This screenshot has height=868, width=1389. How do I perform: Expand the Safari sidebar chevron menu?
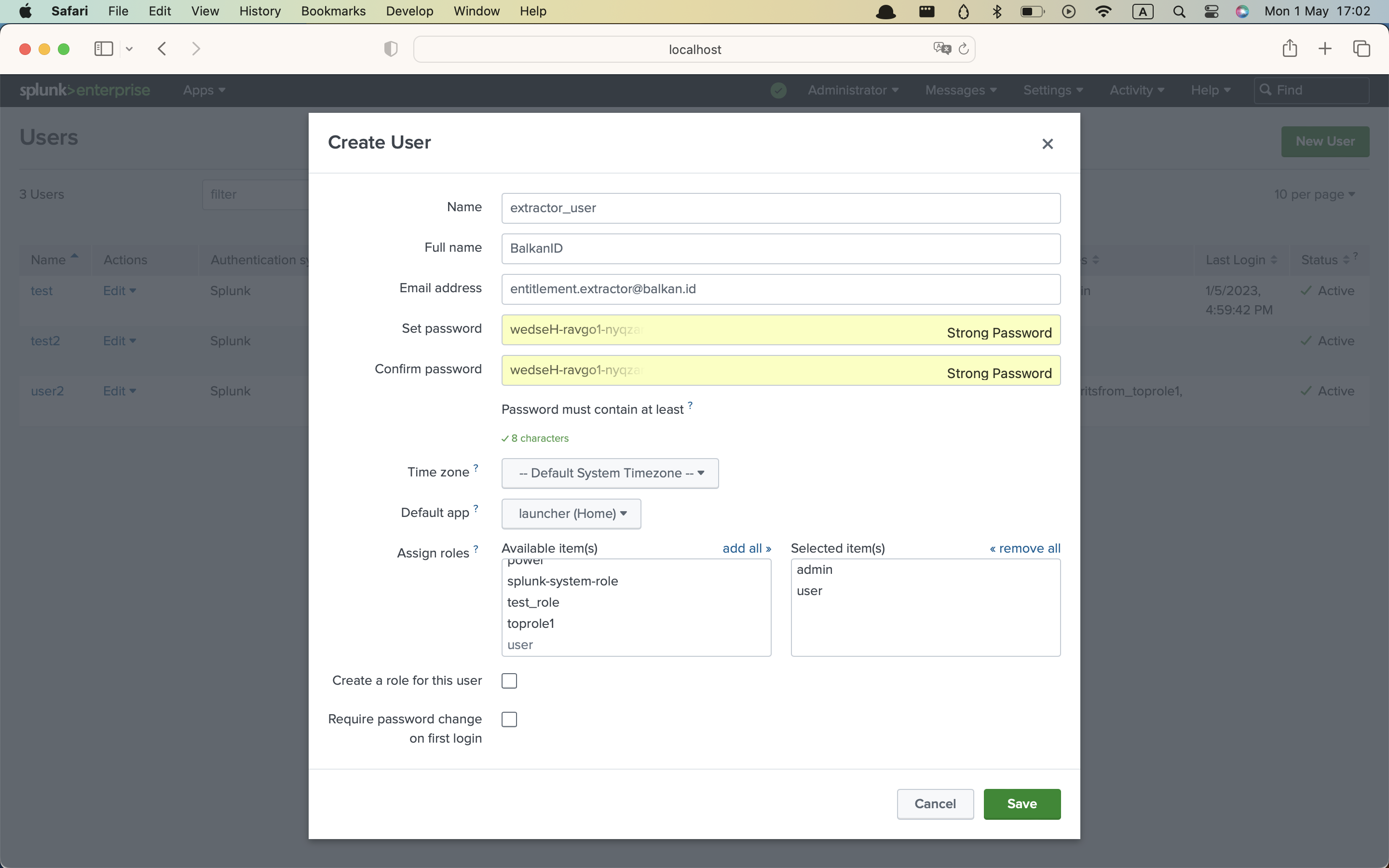click(x=129, y=49)
